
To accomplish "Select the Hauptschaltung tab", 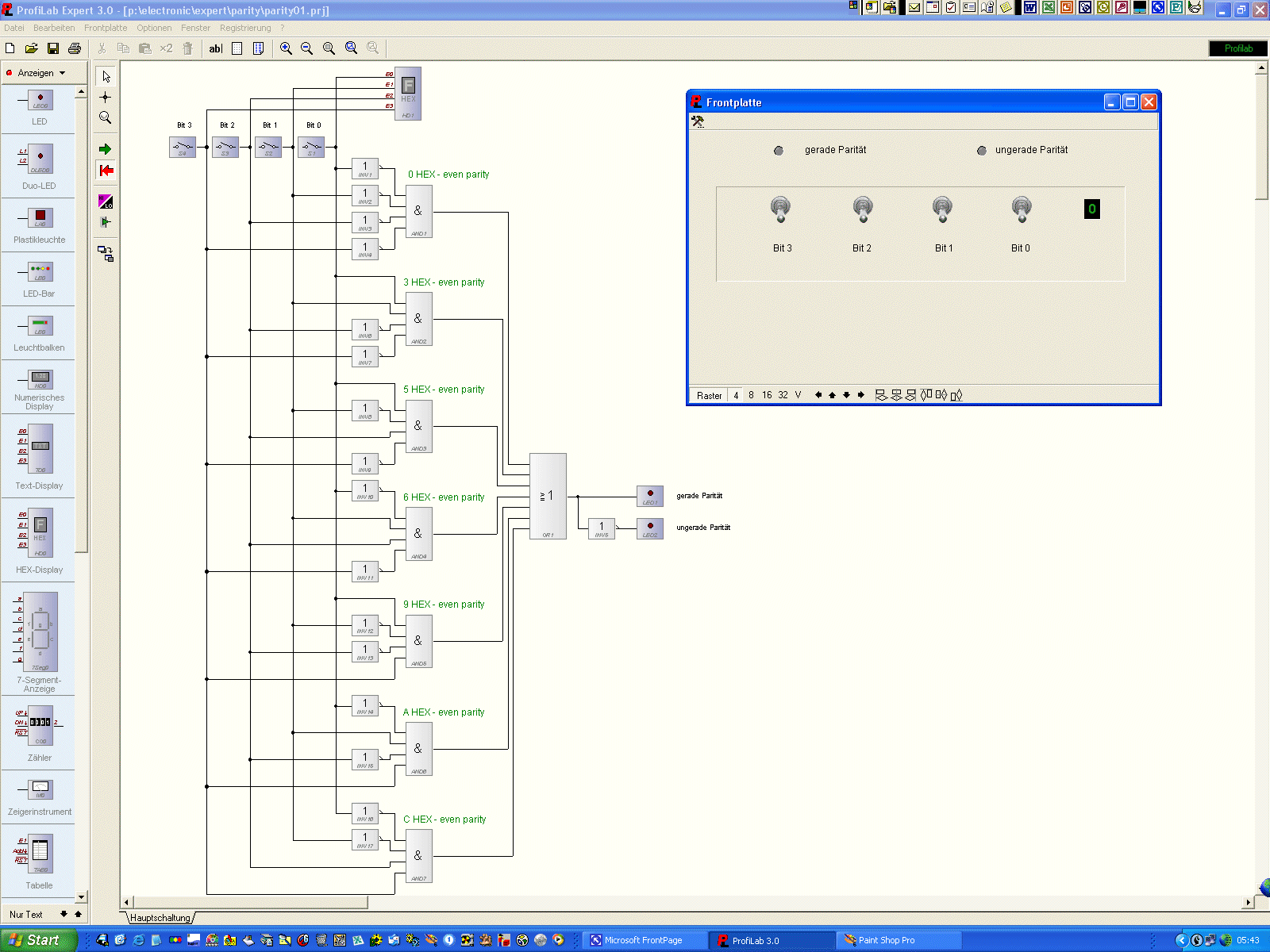I will coord(160,918).
